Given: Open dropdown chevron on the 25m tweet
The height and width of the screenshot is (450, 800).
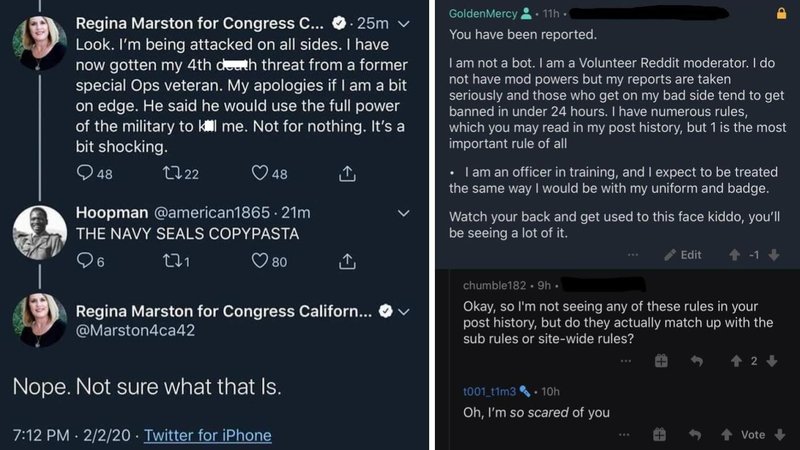Looking at the screenshot, I should pos(404,22).
